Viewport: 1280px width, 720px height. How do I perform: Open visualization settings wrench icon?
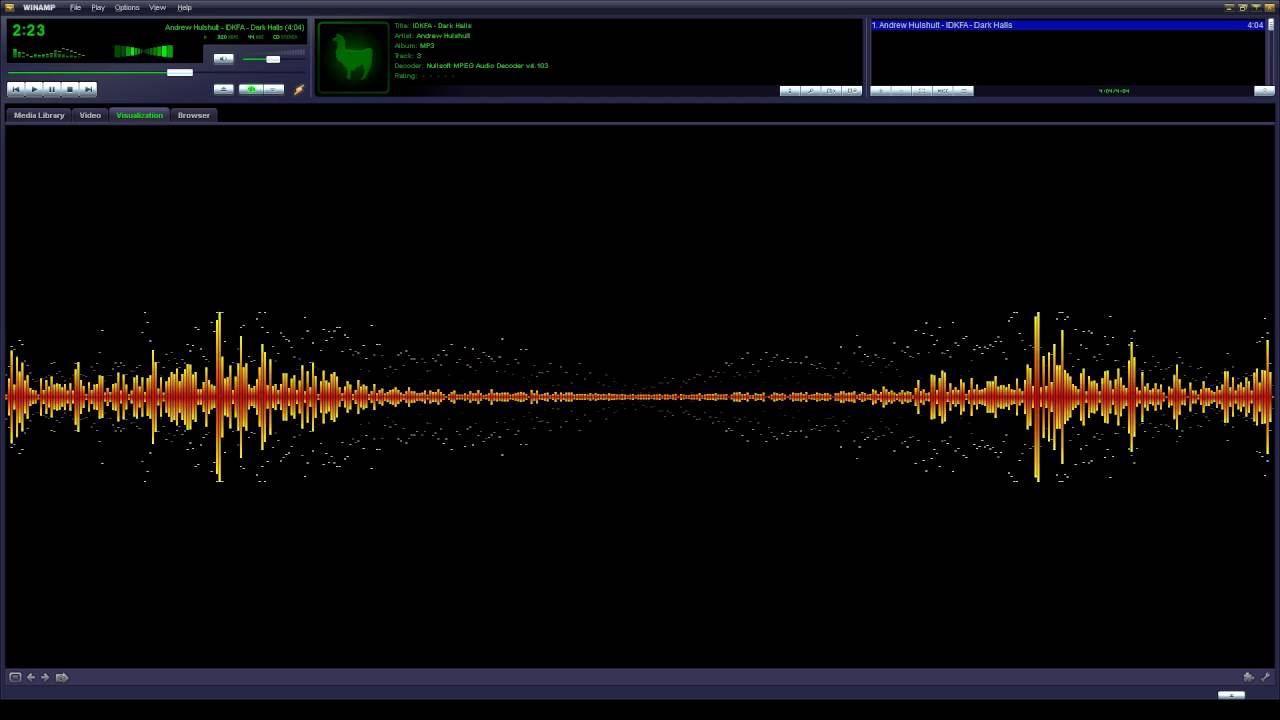tap(1265, 677)
